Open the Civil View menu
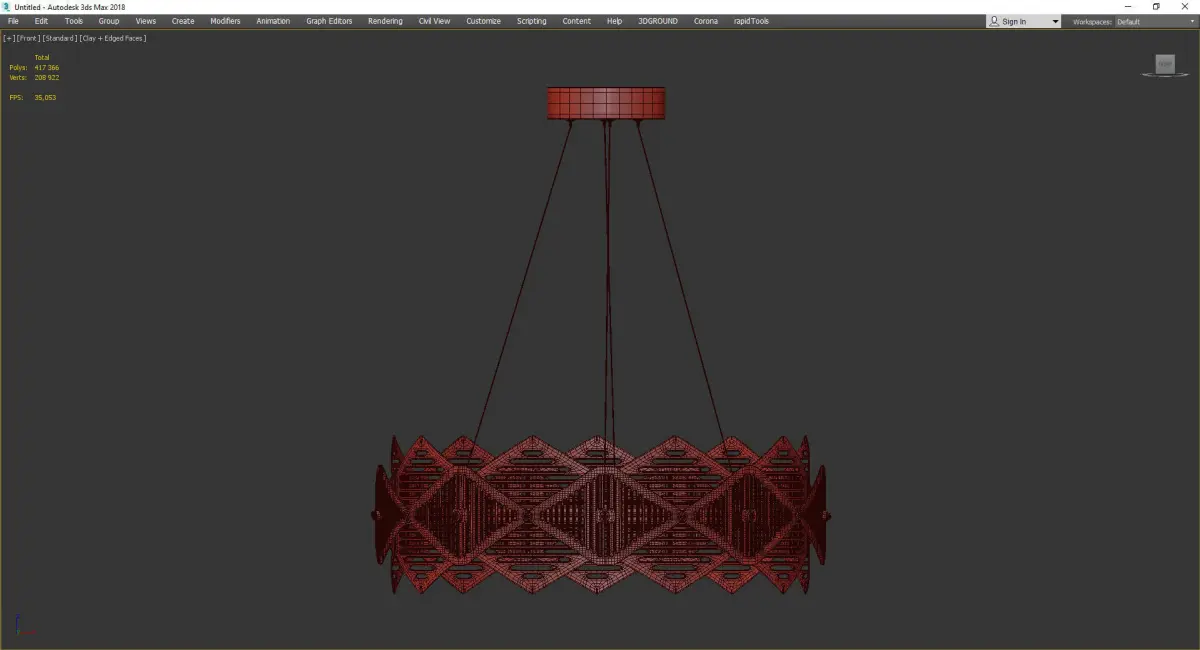 [434, 21]
